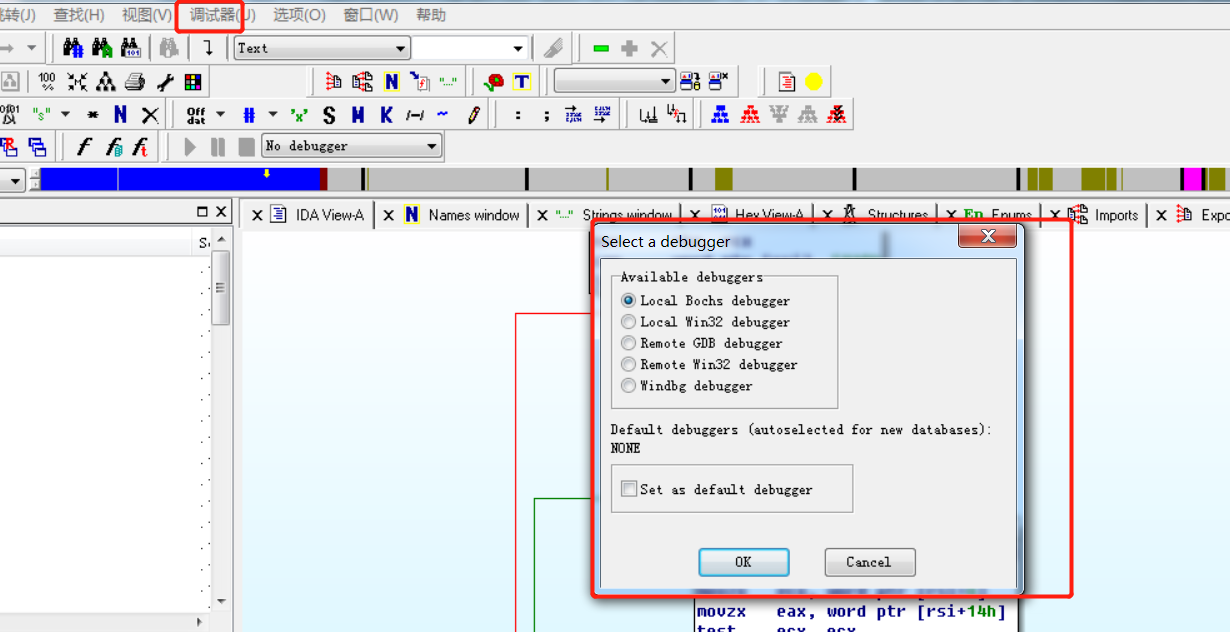Close the Names window tab with its x
Screen dimensions: 1230x632
pos(388,215)
